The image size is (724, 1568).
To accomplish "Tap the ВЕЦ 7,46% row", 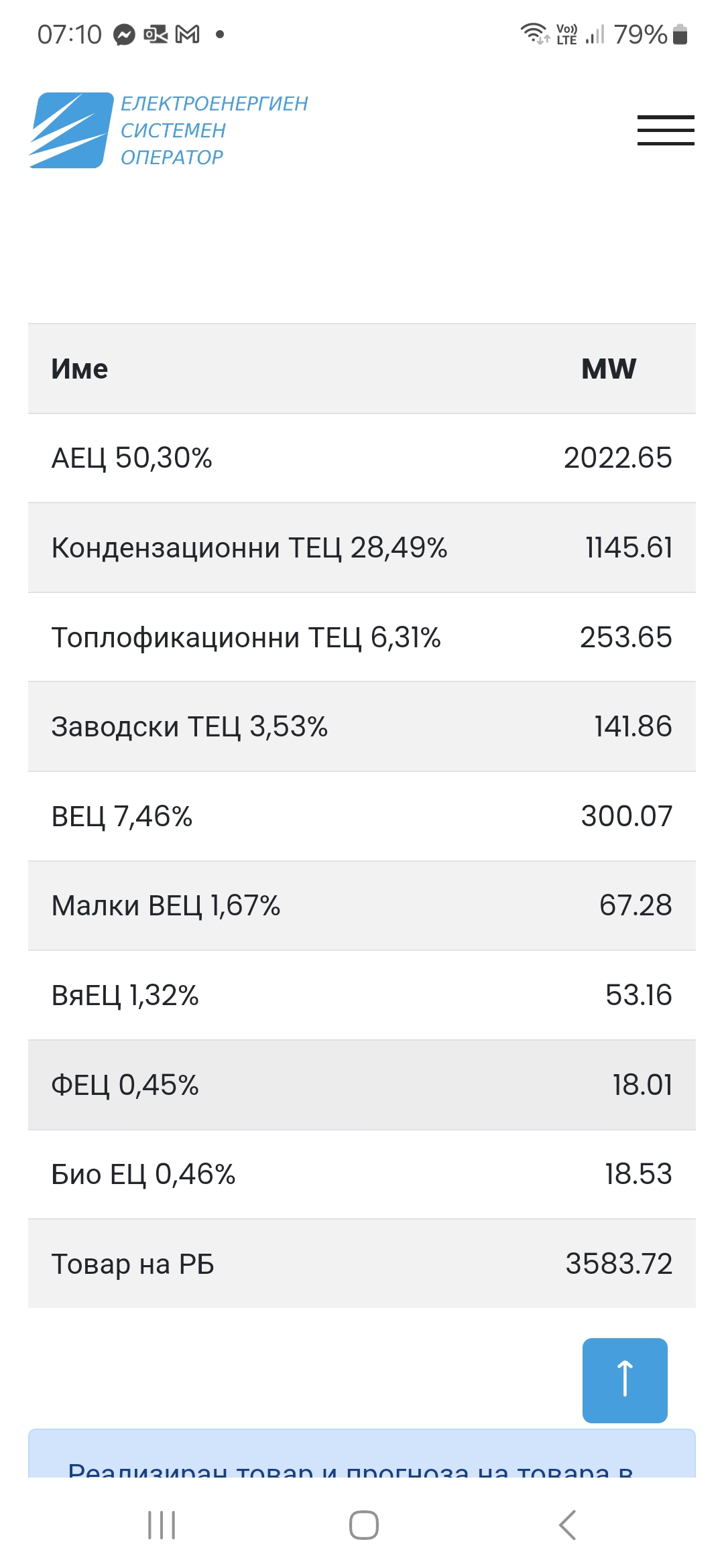I will (362, 816).
